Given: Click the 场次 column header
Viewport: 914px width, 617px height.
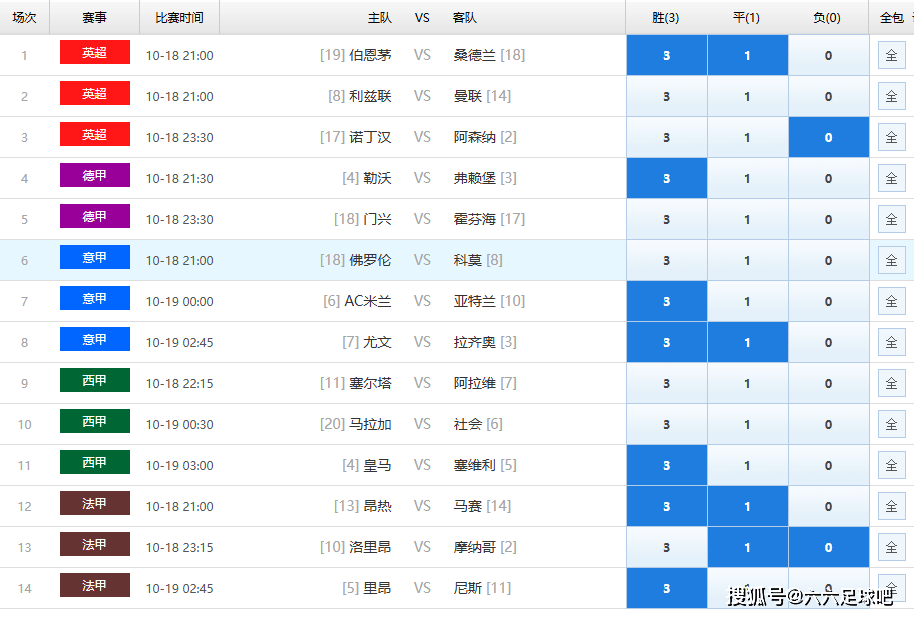Looking at the screenshot, I should click(x=24, y=18).
